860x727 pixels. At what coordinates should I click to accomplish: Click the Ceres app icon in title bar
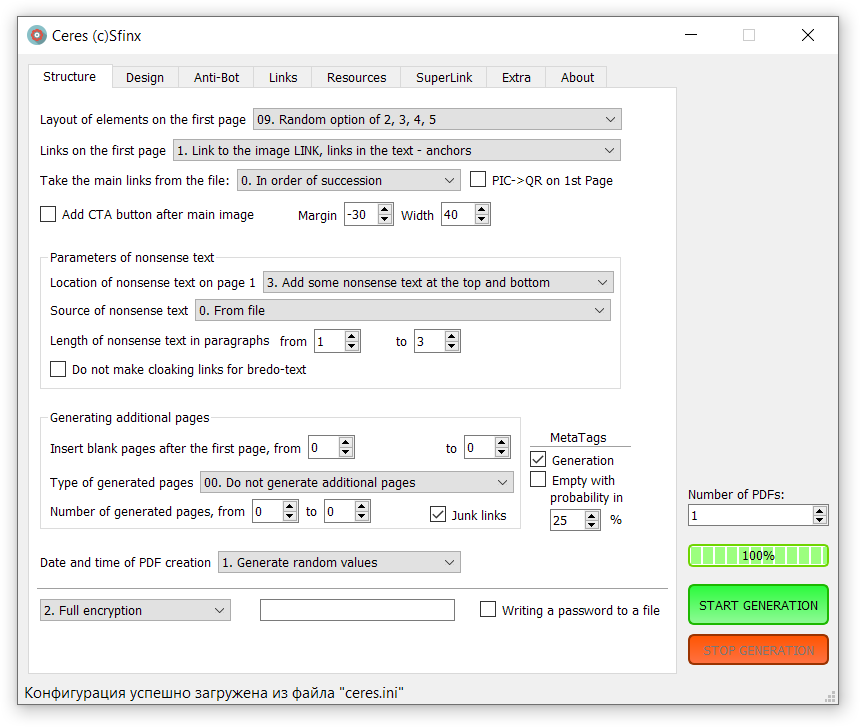37,35
